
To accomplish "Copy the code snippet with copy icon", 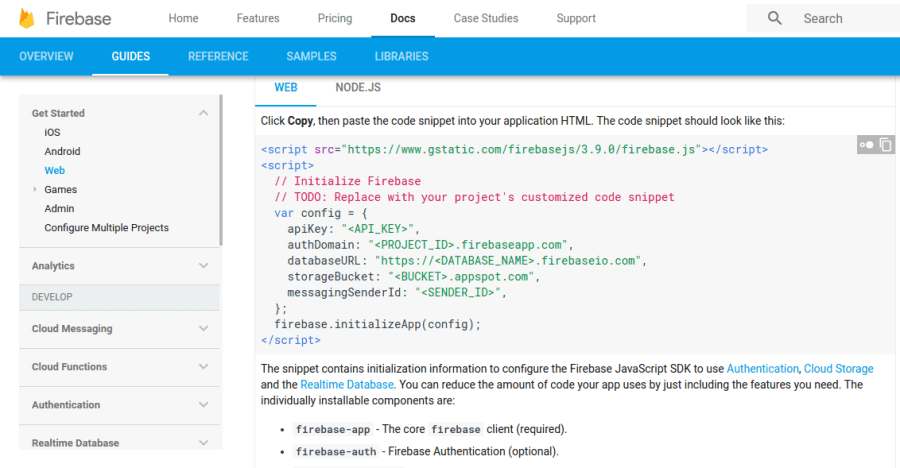I will point(885,145).
